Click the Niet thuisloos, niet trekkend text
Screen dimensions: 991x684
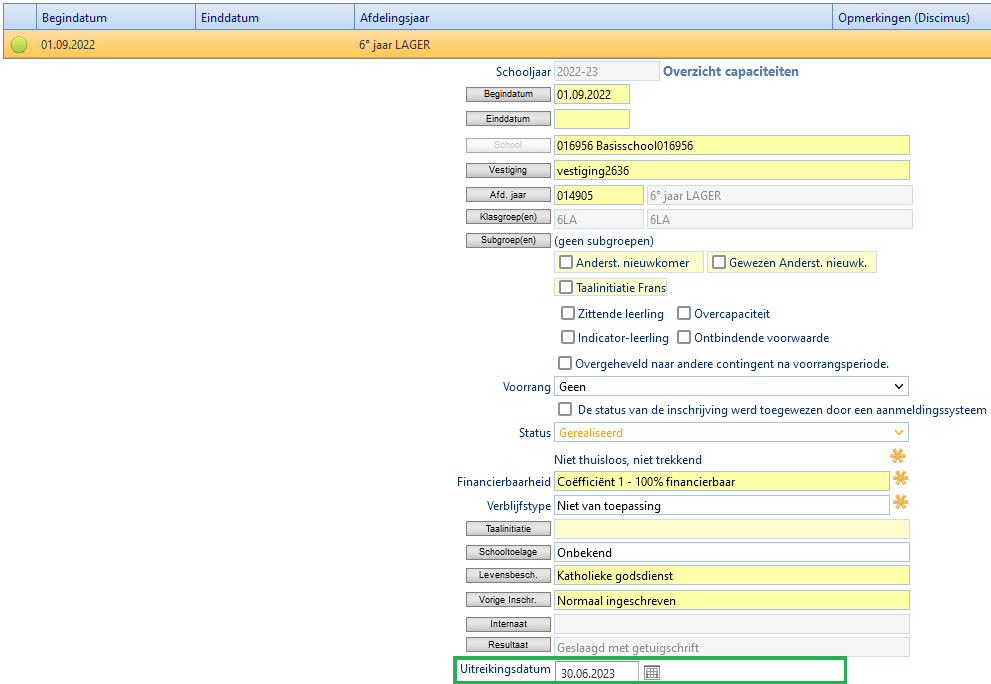click(628, 460)
